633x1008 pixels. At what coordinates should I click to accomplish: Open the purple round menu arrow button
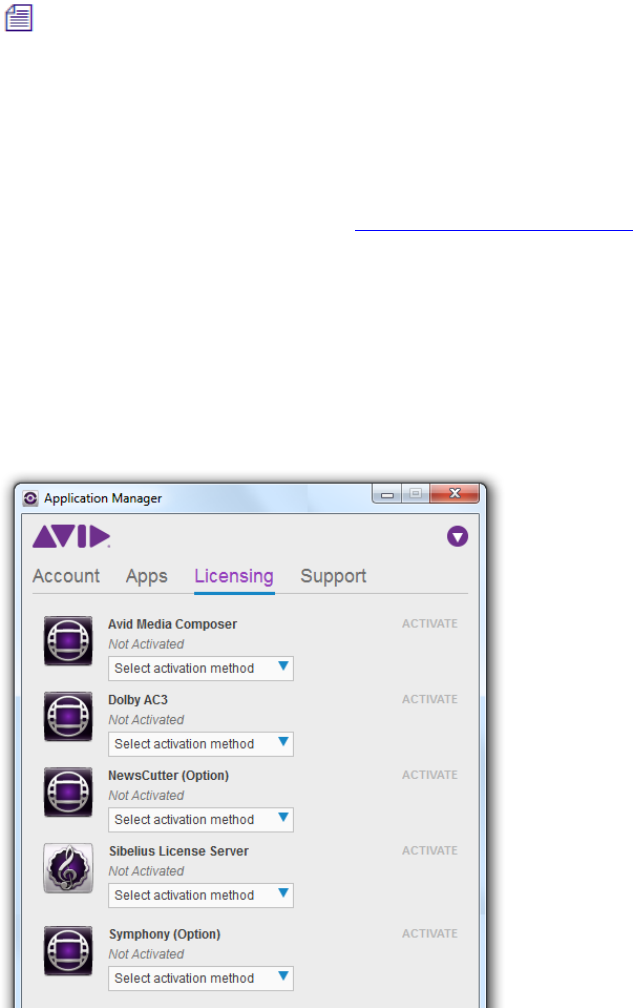coord(458,536)
